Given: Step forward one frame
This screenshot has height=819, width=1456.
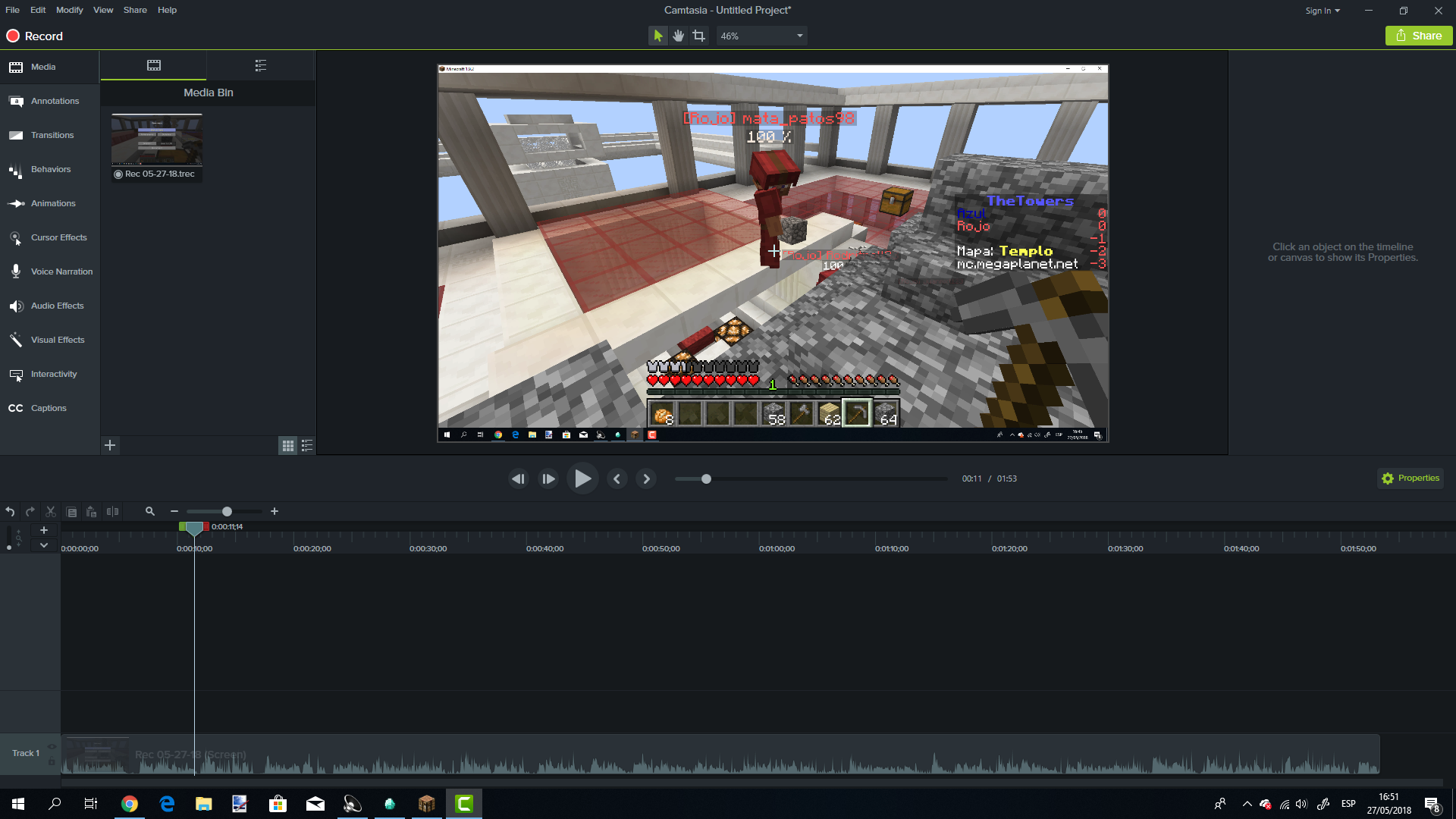Looking at the screenshot, I should point(548,479).
